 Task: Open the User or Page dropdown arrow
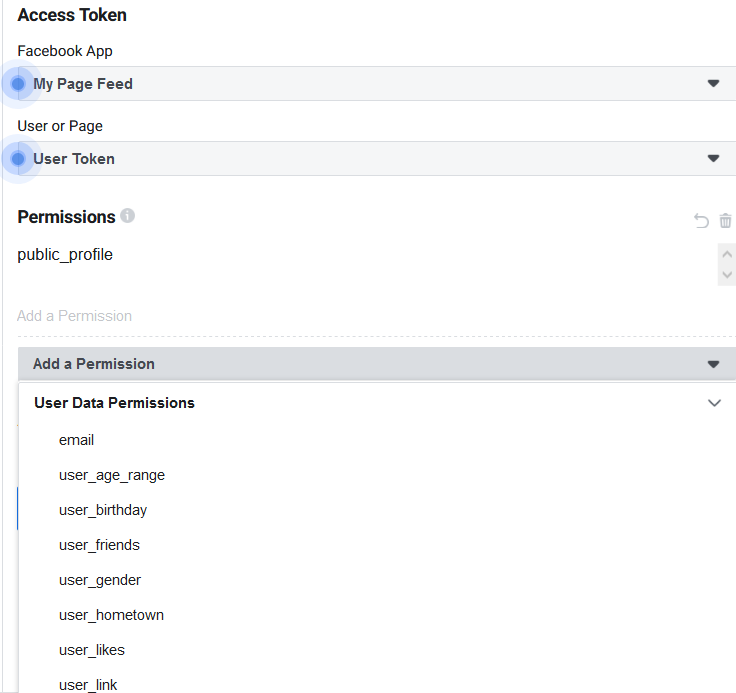click(x=713, y=159)
